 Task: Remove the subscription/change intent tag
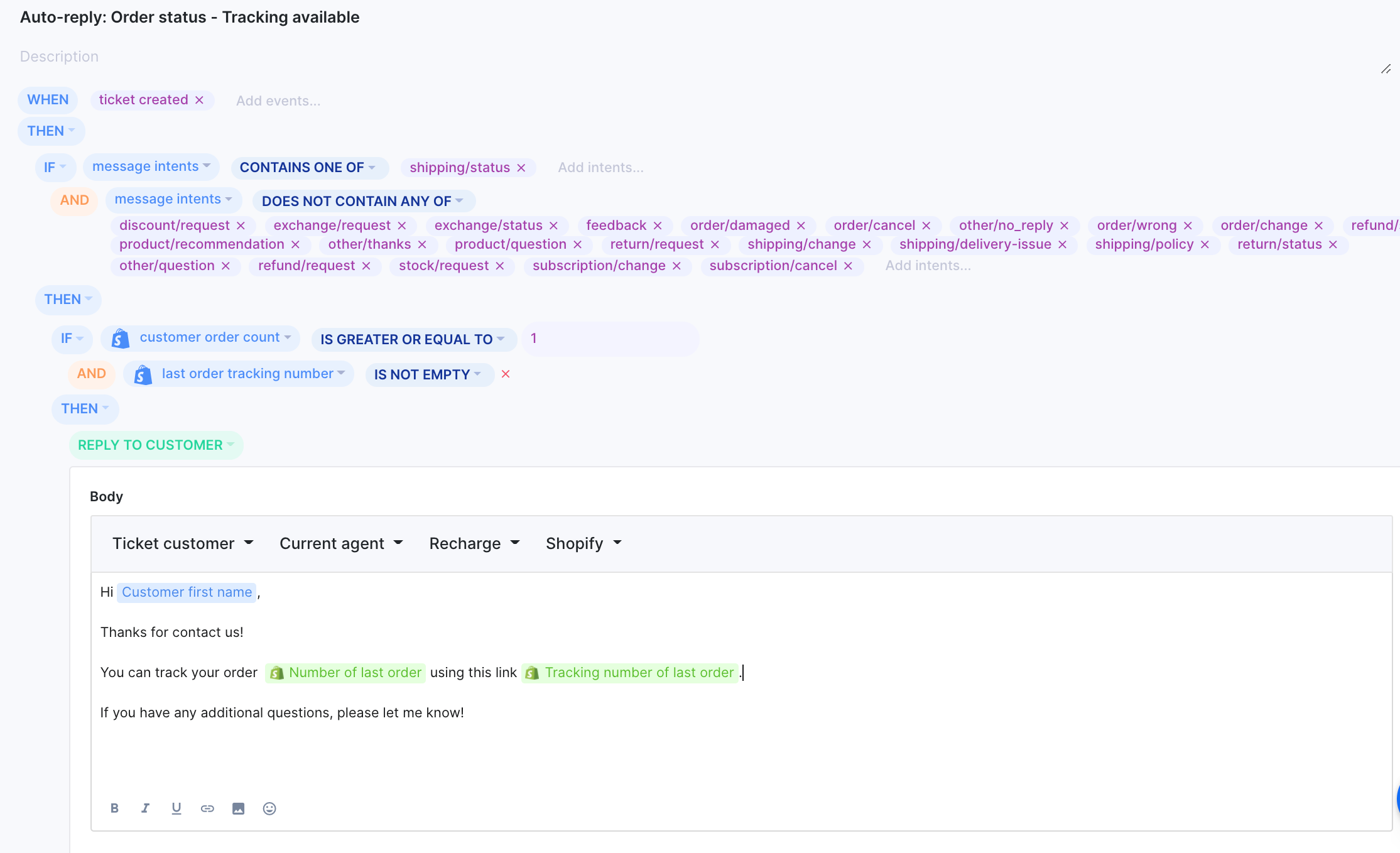pyautogui.click(x=676, y=266)
